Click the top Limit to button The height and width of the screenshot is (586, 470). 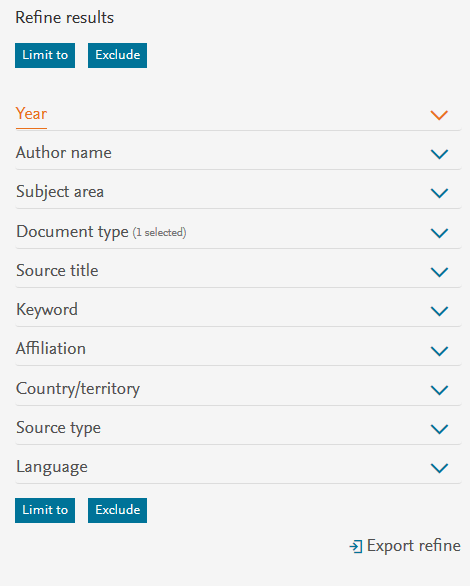[x=45, y=55]
